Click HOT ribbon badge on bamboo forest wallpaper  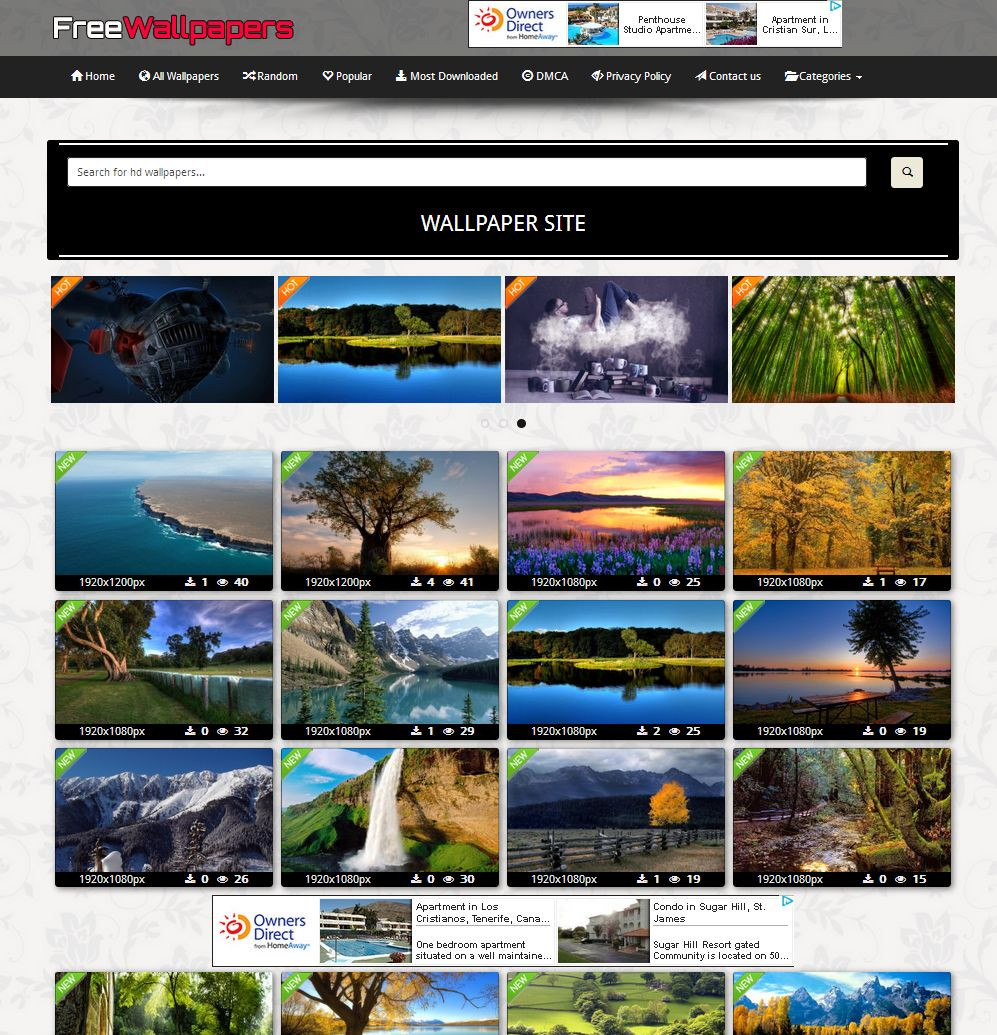[x=745, y=288]
